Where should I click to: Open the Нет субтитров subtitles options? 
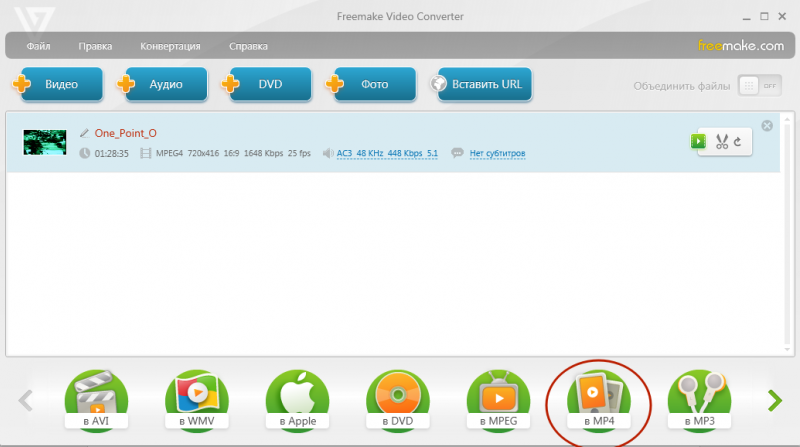point(497,153)
